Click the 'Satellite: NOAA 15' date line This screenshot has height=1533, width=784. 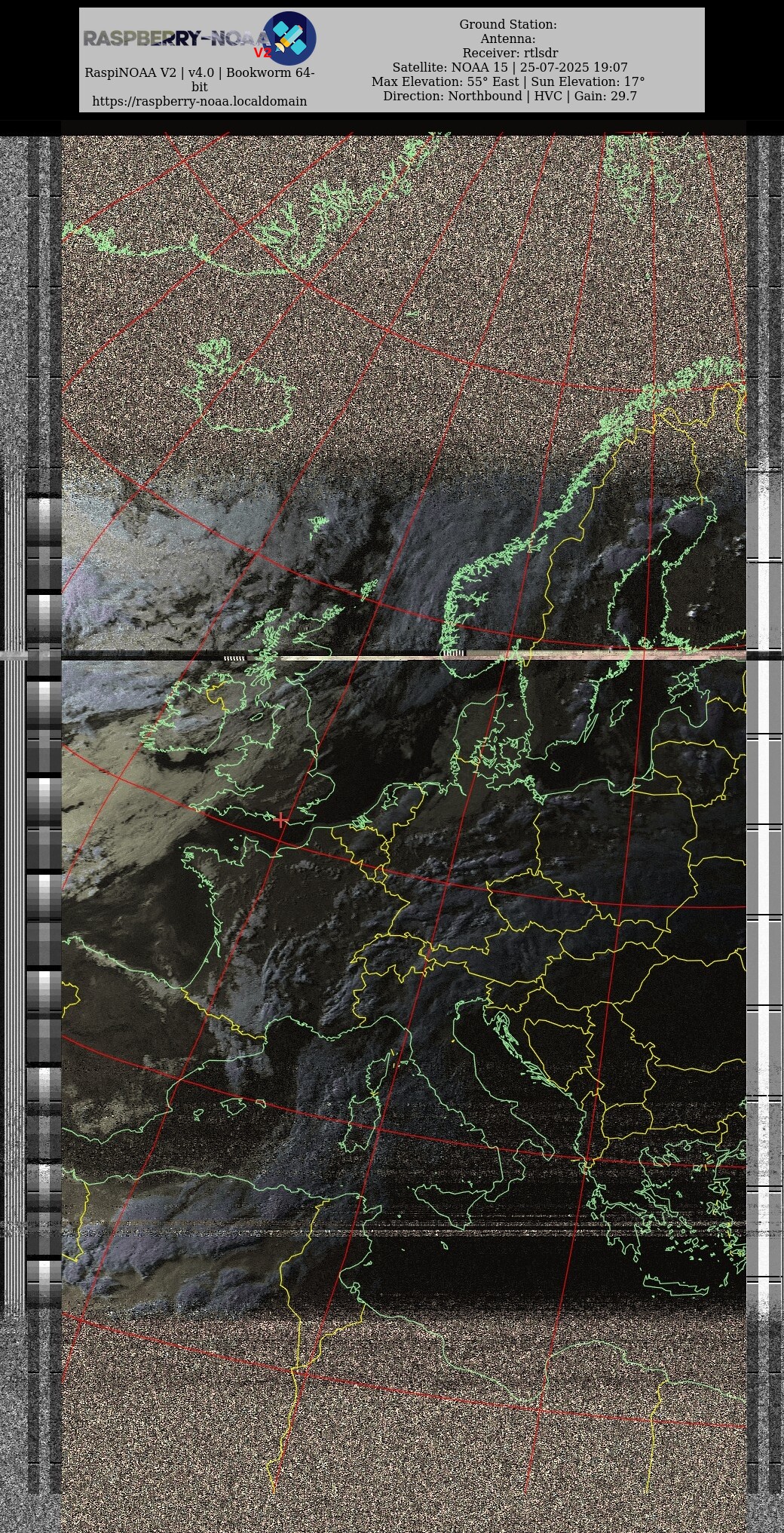[510, 68]
